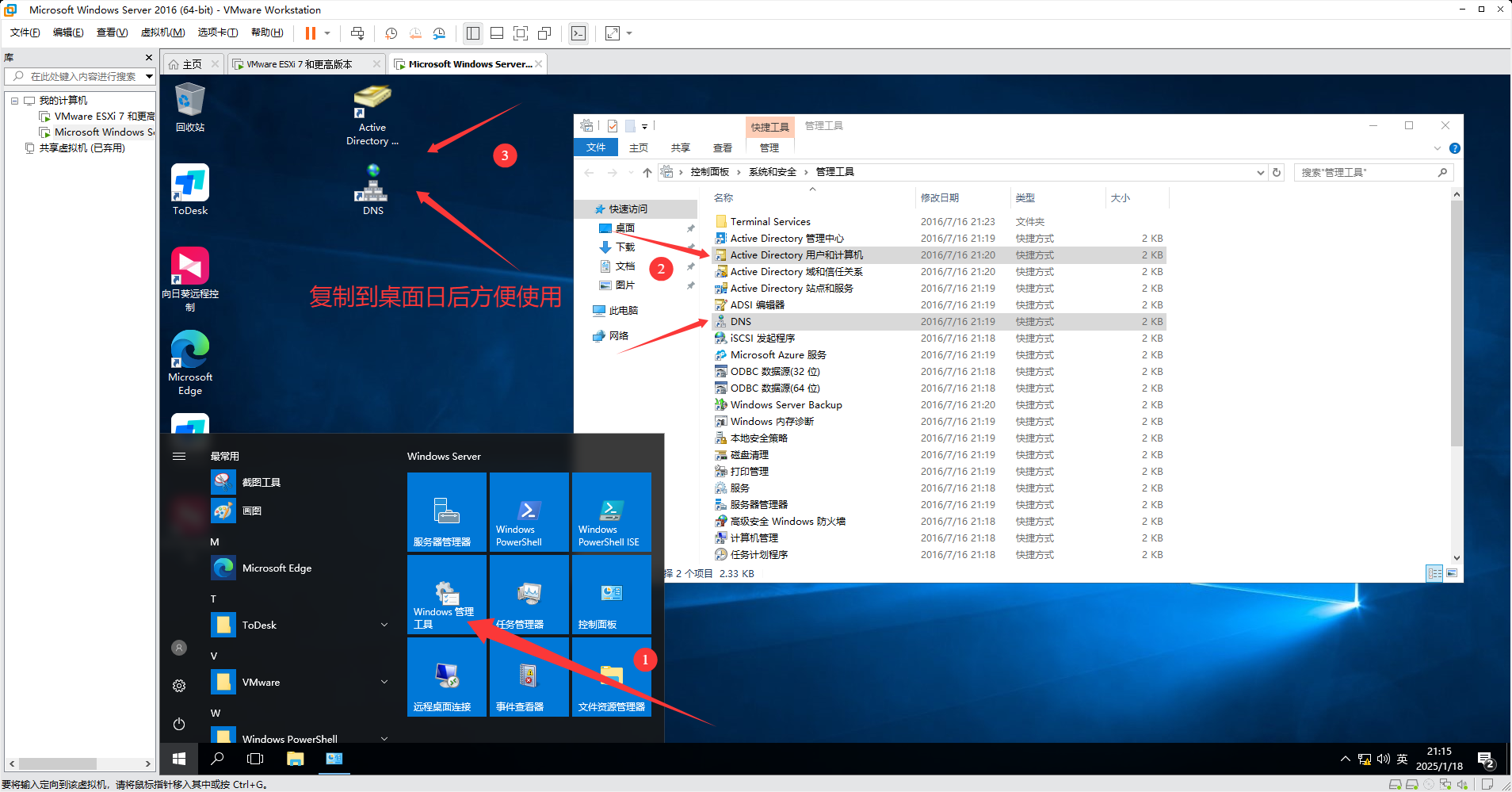Select Active Directory 用户和计算机 in file list
Viewport: 1512px width, 792px height.
point(796,255)
